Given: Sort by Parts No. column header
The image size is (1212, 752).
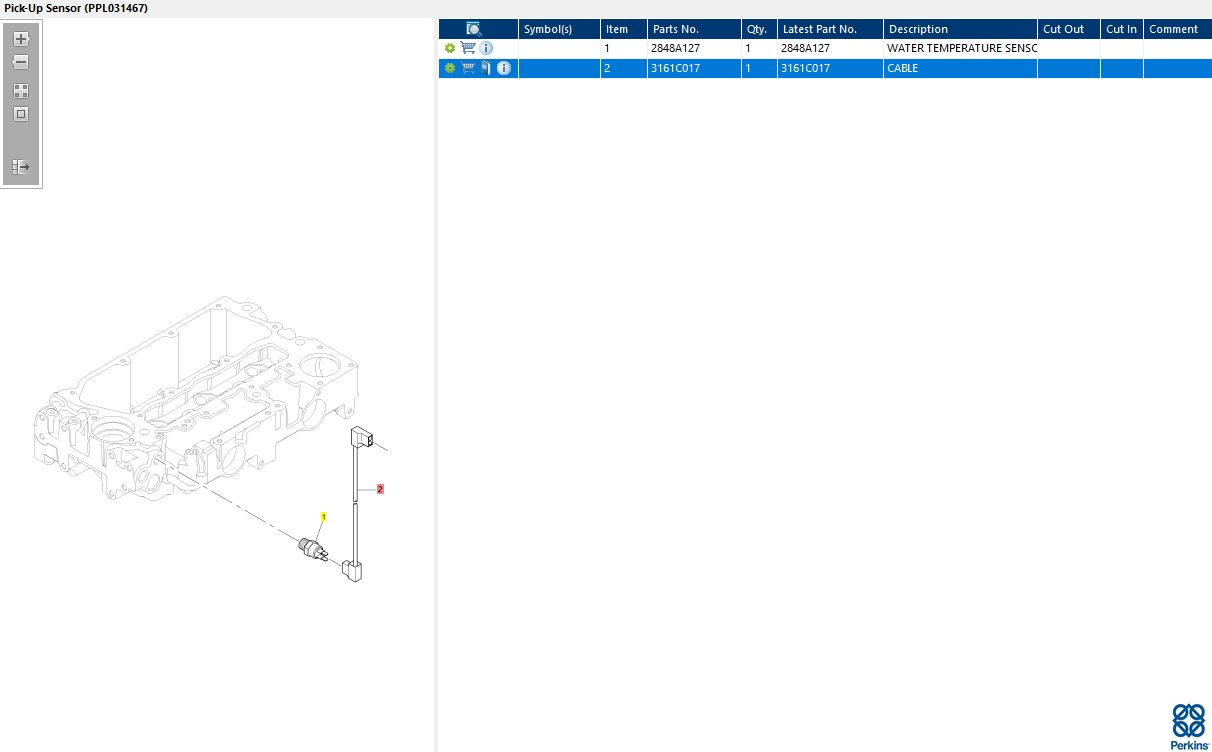Looking at the screenshot, I should click(694, 29).
